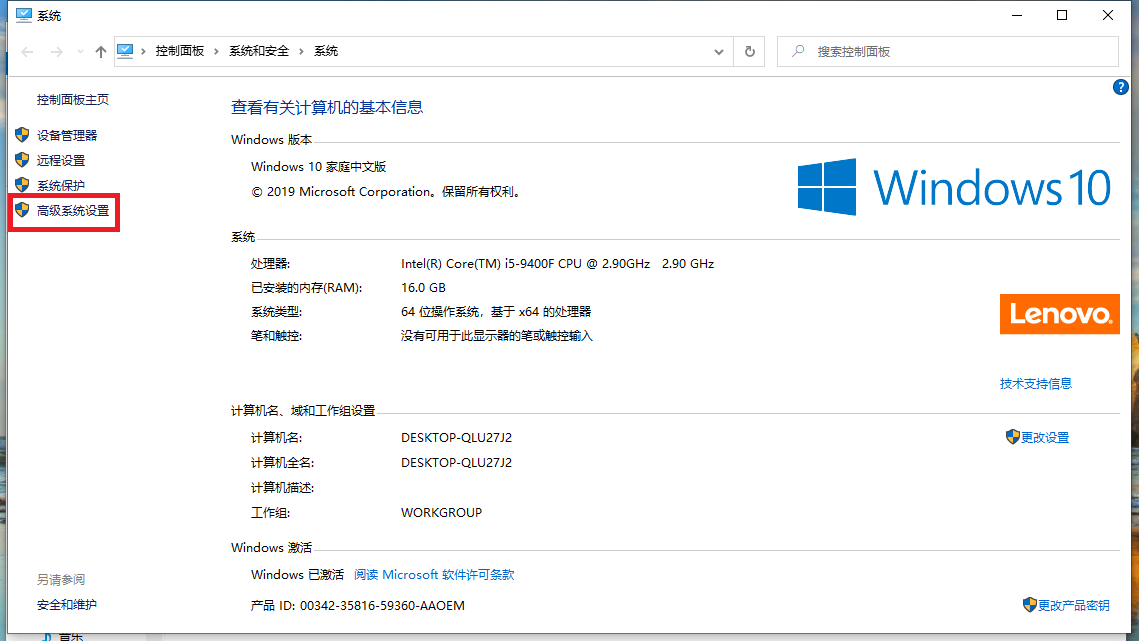1139x641 pixels.
Task: Click 64 位操作系统 system type value
Action: tap(496, 312)
